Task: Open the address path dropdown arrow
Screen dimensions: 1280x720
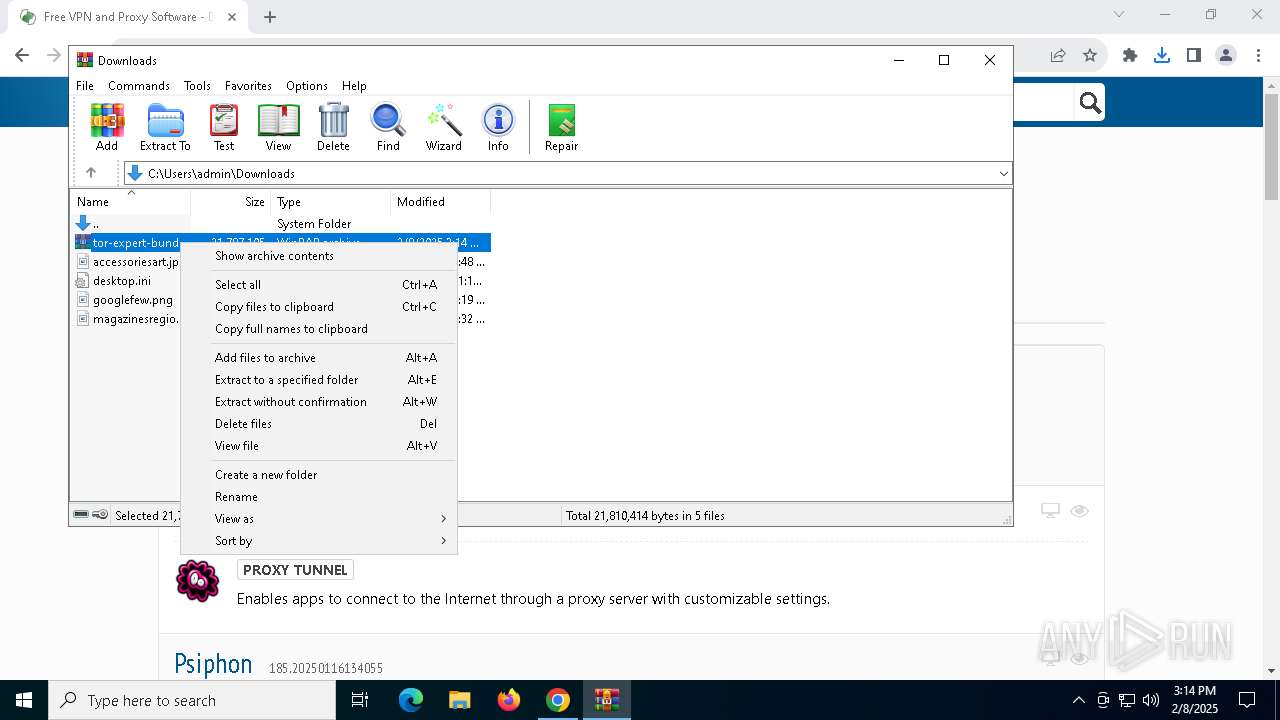Action: 1004,174
